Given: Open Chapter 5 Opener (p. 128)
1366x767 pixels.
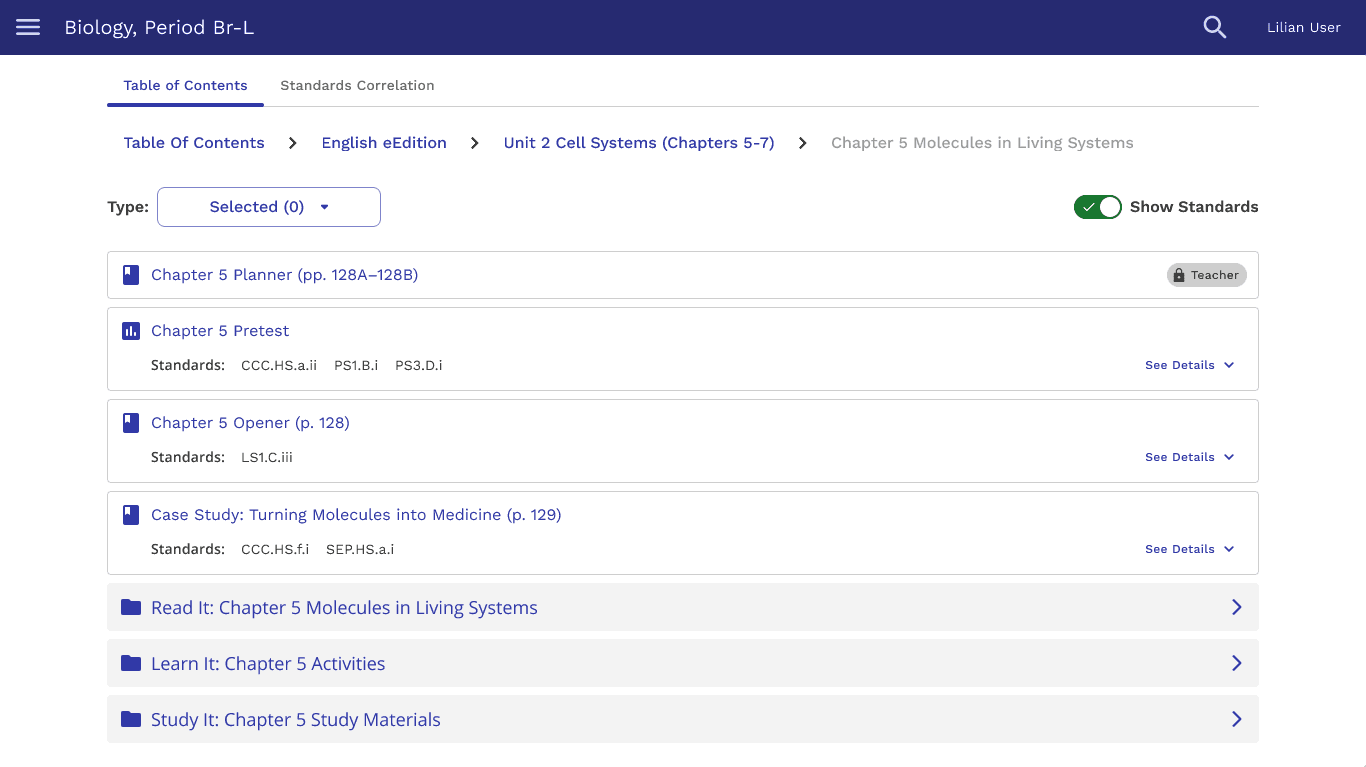Looking at the screenshot, I should click(250, 423).
